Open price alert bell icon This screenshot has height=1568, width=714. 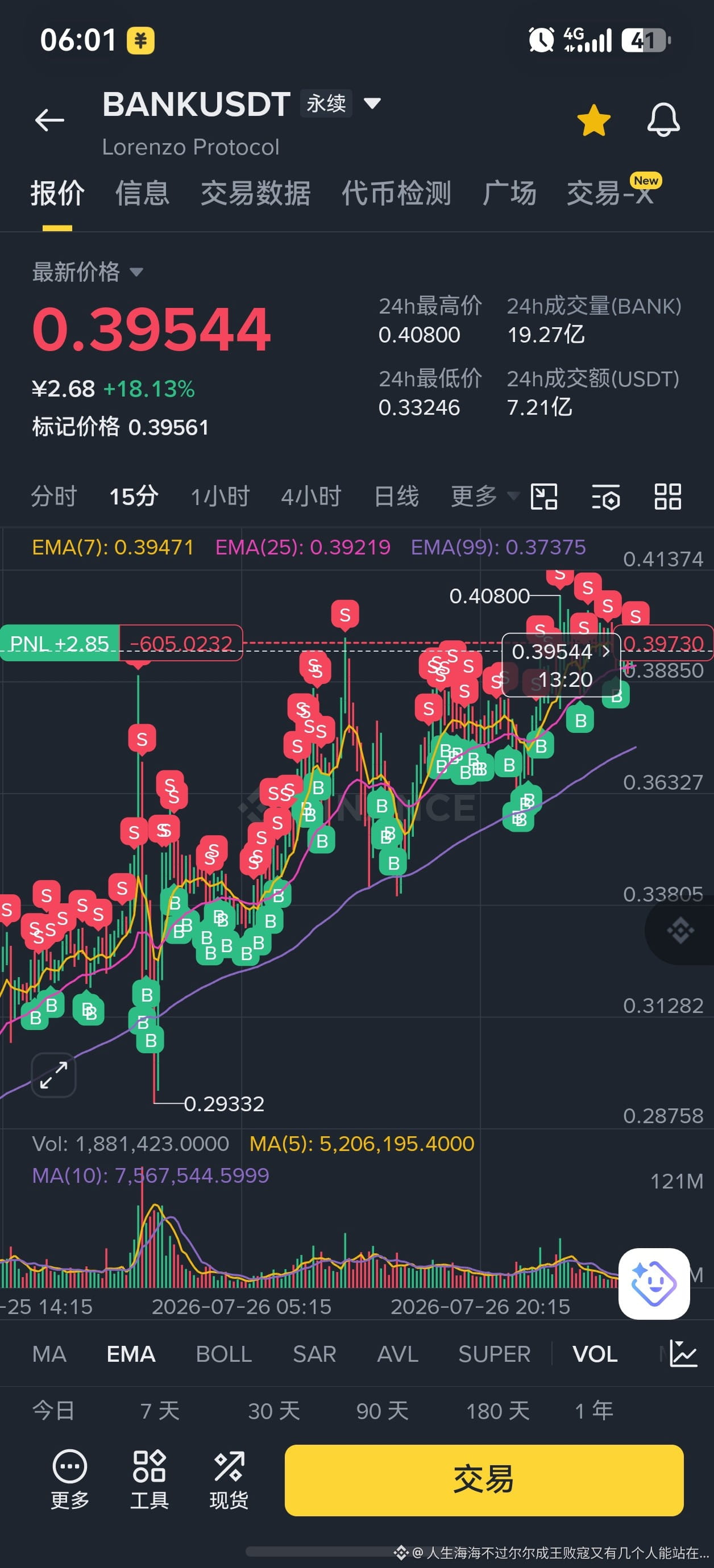tap(663, 120)
